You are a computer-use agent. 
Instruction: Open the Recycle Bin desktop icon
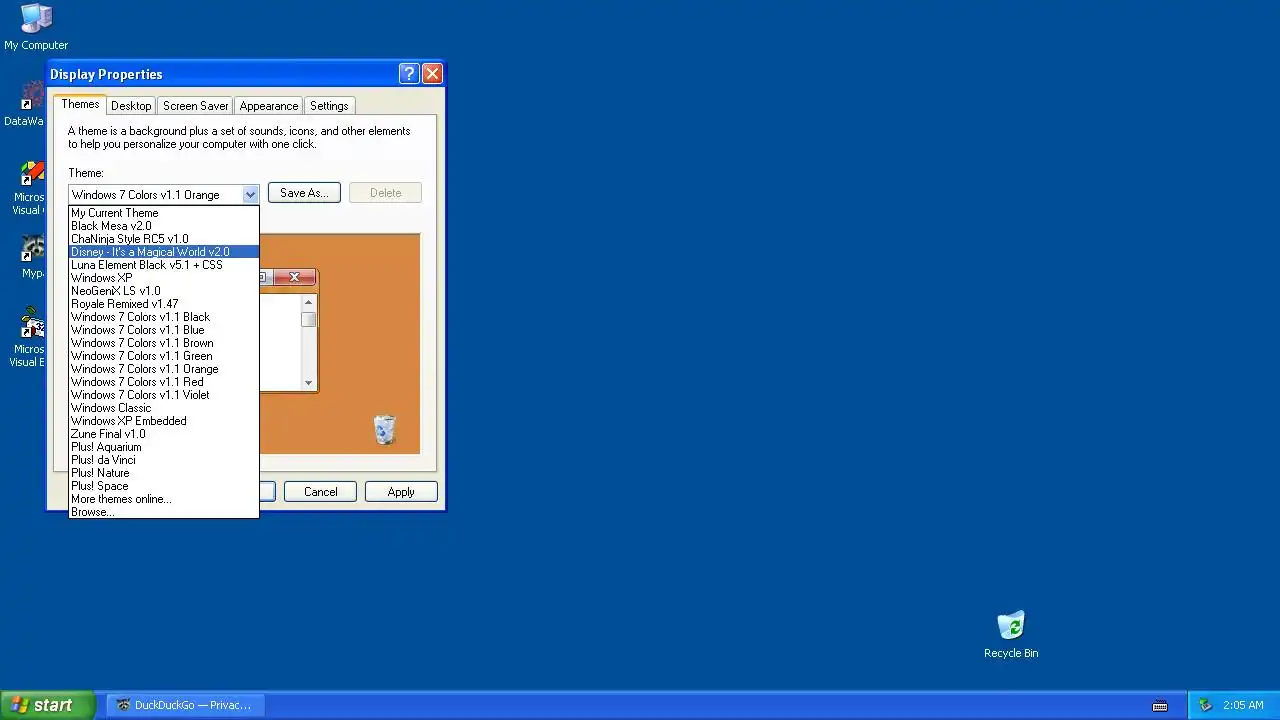pos(1011,635)
